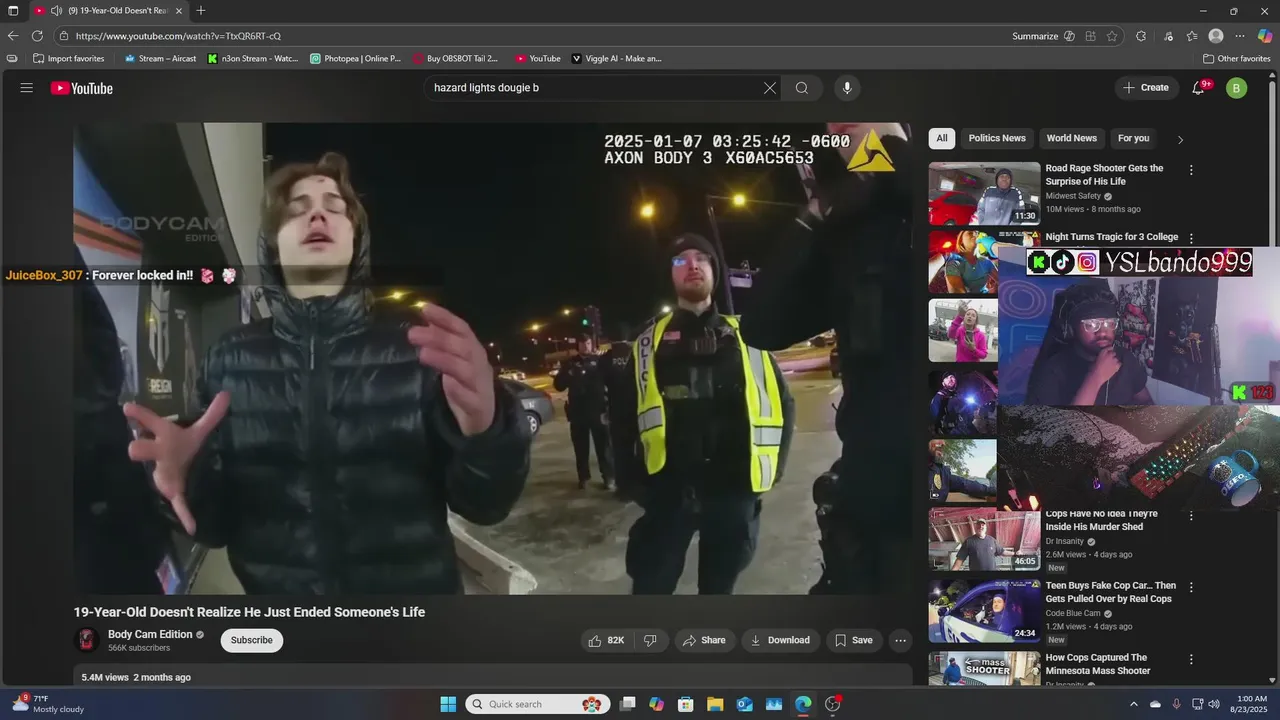Click the magnifier search button
This screenshot has height=720, width=1280.
click(802, 88)
